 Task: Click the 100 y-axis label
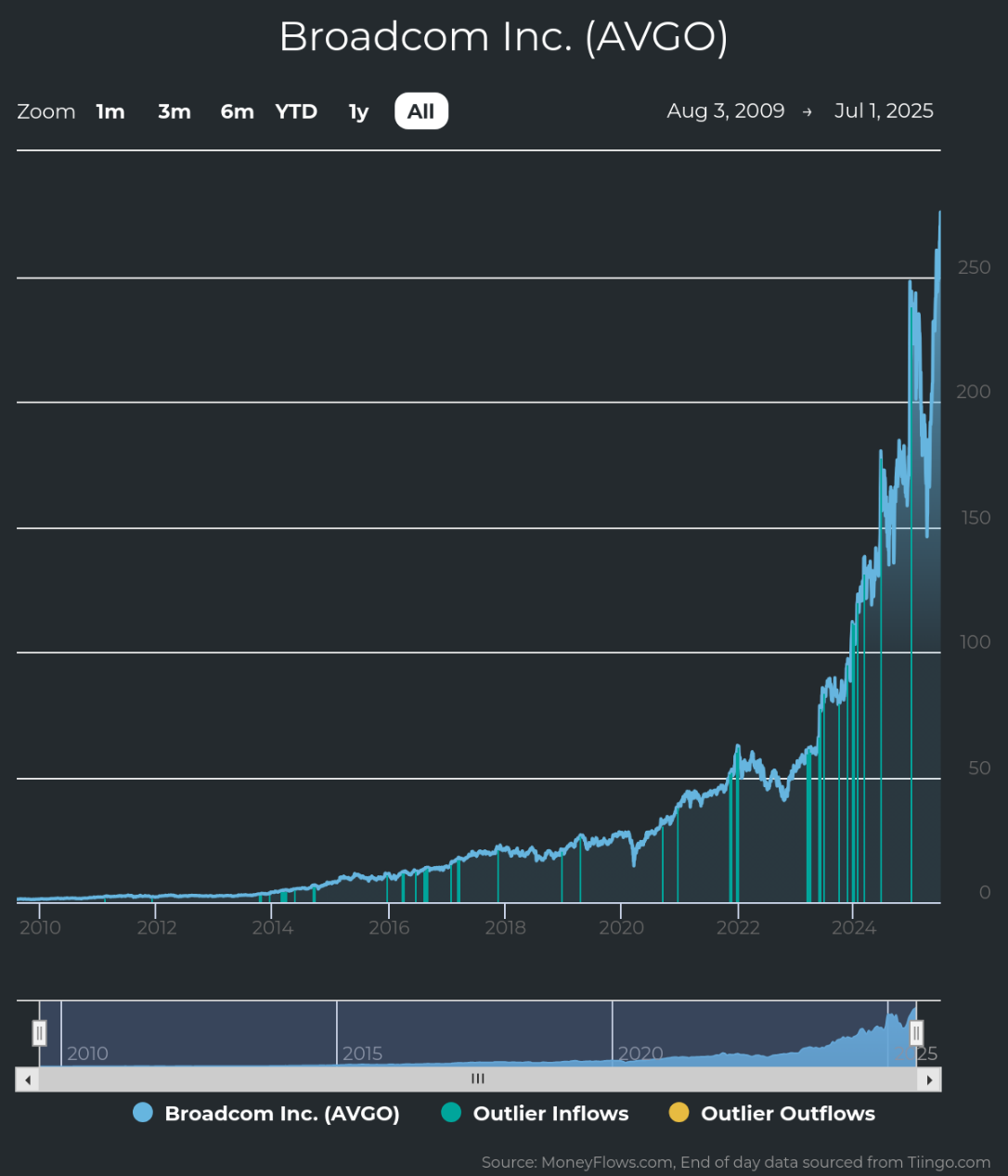pos(976,642)
